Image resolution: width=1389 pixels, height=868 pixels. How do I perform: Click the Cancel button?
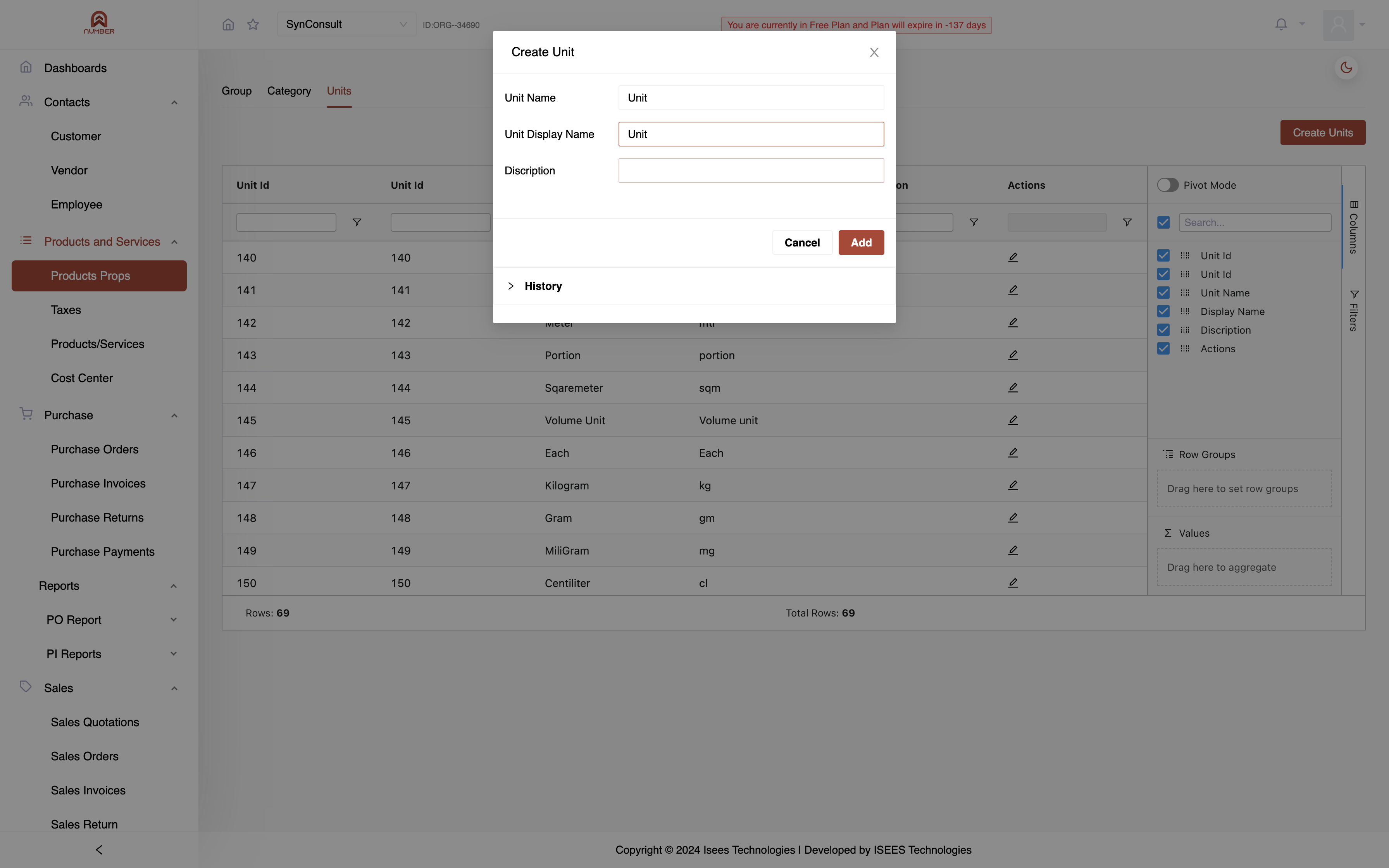click(x=802, y=242)
